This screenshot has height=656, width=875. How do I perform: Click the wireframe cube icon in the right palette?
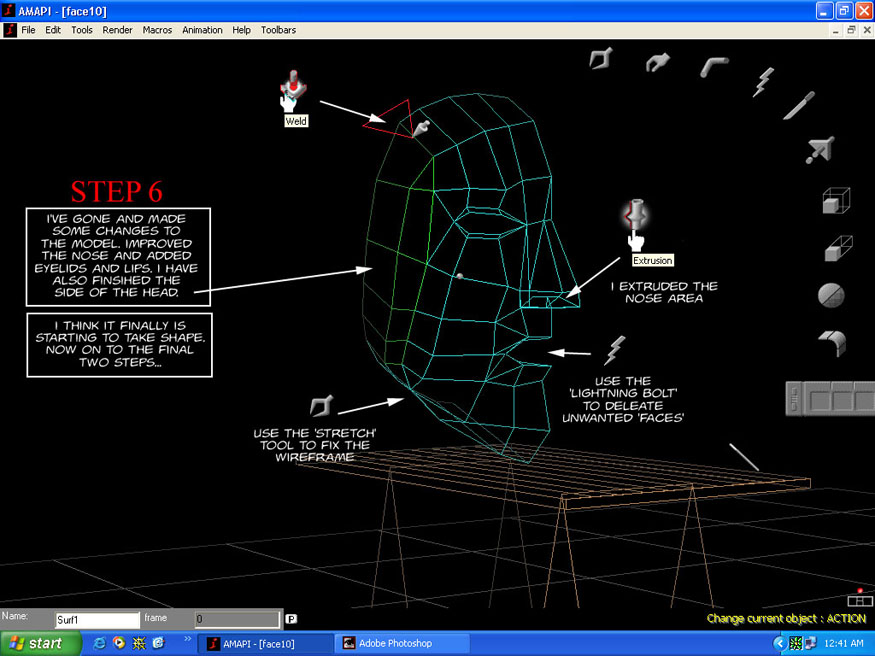tap(834, 201)
